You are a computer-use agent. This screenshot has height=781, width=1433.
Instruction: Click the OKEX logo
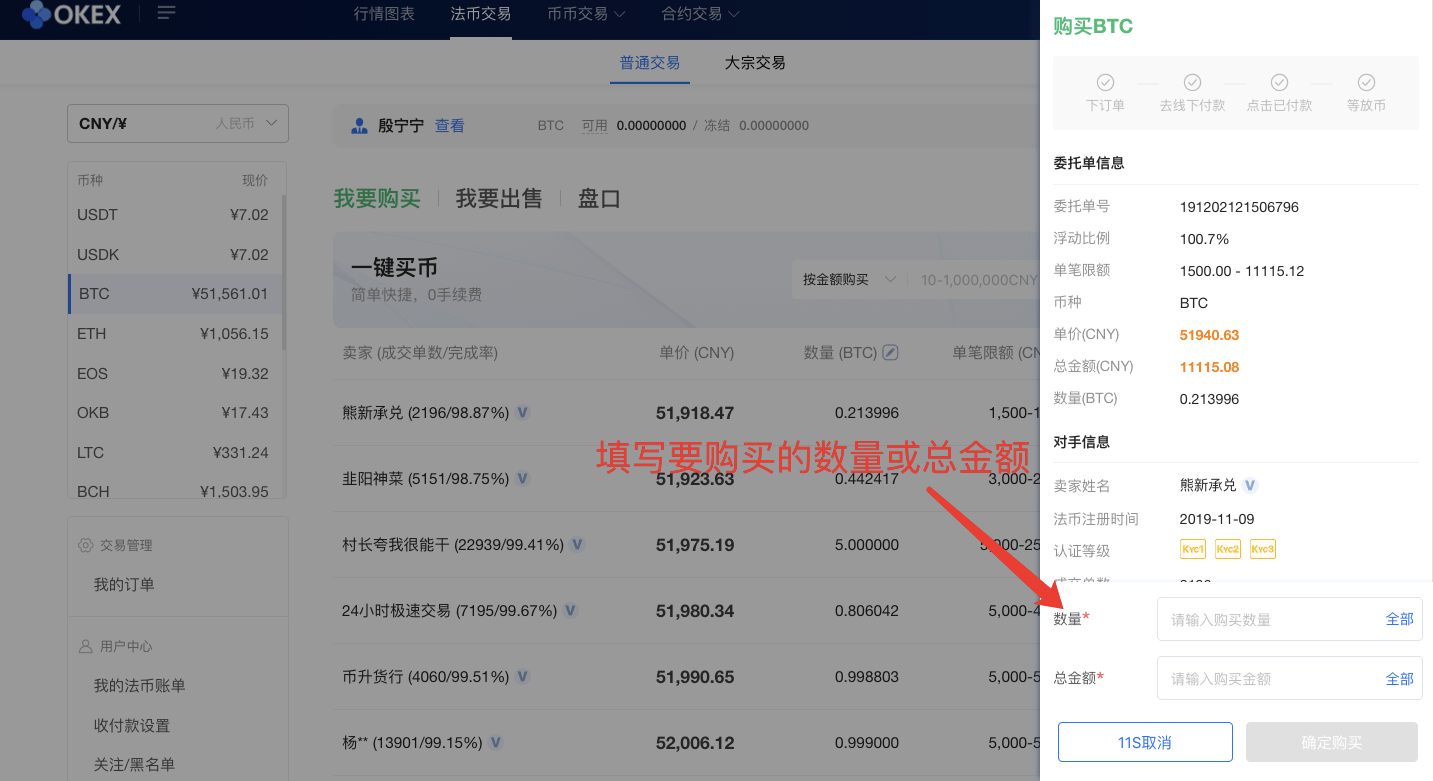click(70, 15)
